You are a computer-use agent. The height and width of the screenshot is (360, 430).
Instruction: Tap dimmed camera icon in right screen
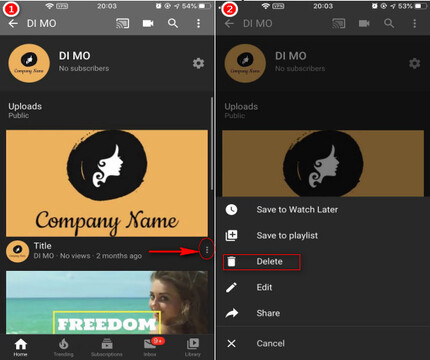point(364,23)
